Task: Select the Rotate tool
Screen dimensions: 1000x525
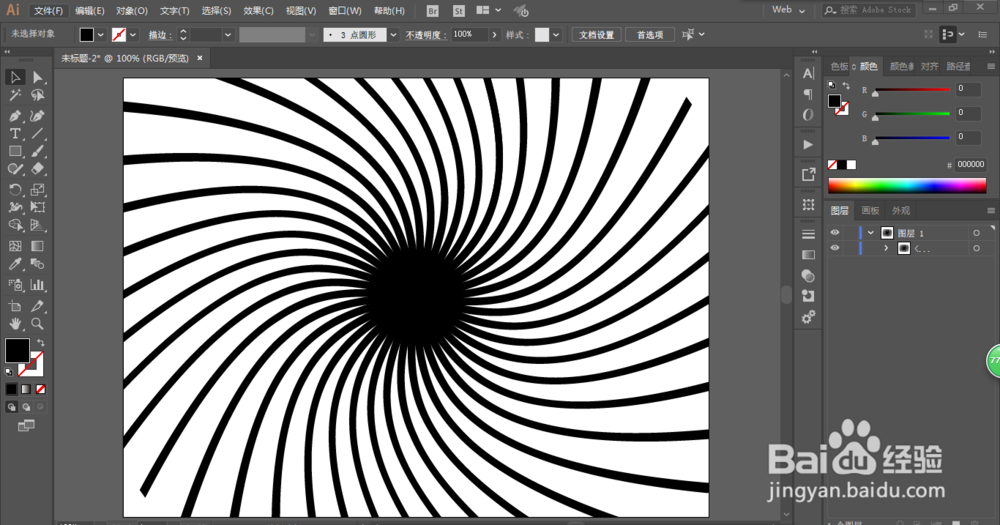Action: click(x=15, y=189)
